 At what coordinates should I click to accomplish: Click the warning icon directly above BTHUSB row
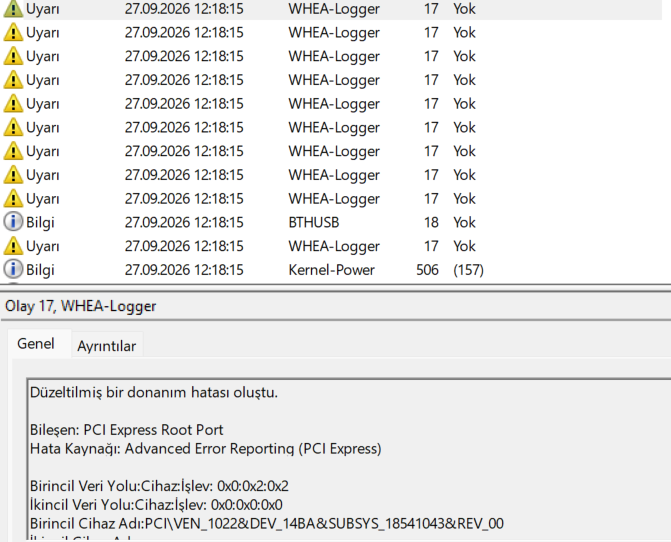point(13,198)
